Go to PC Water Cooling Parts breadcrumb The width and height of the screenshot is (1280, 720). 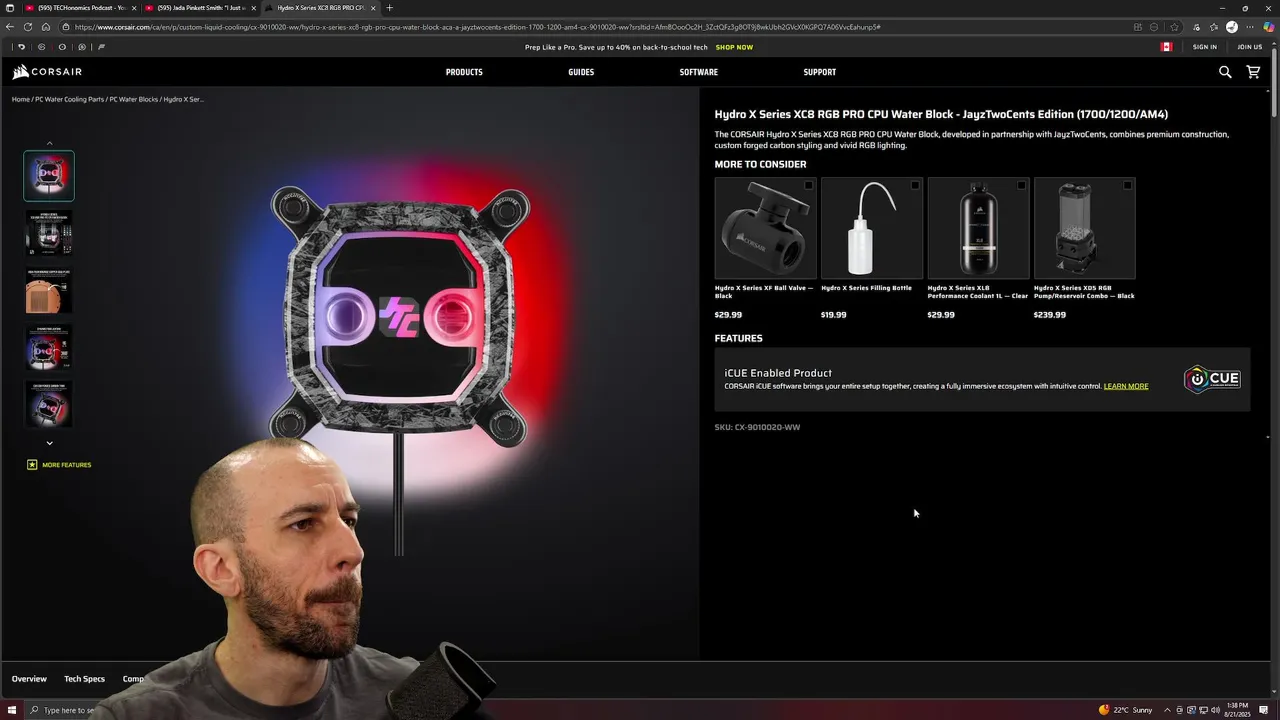point(69,99)
